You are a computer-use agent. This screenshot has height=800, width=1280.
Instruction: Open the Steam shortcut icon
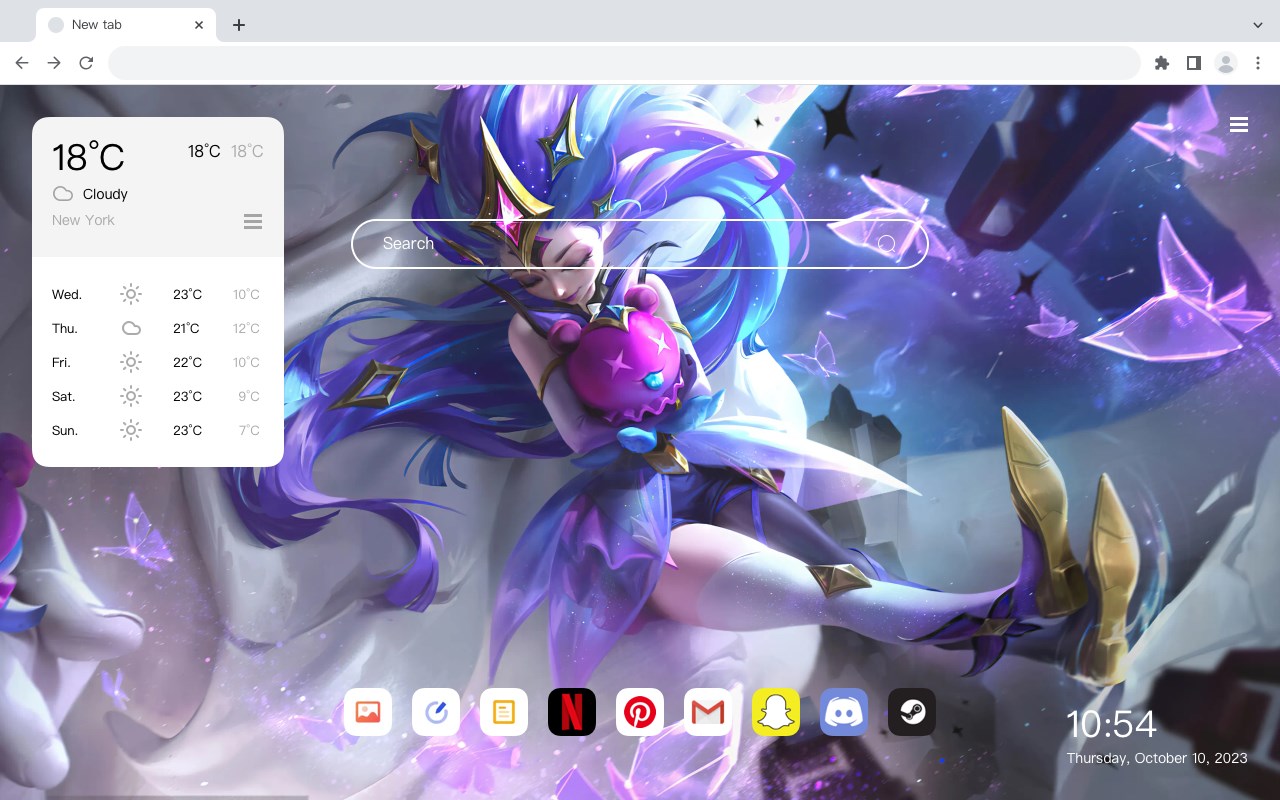point(912,712)
